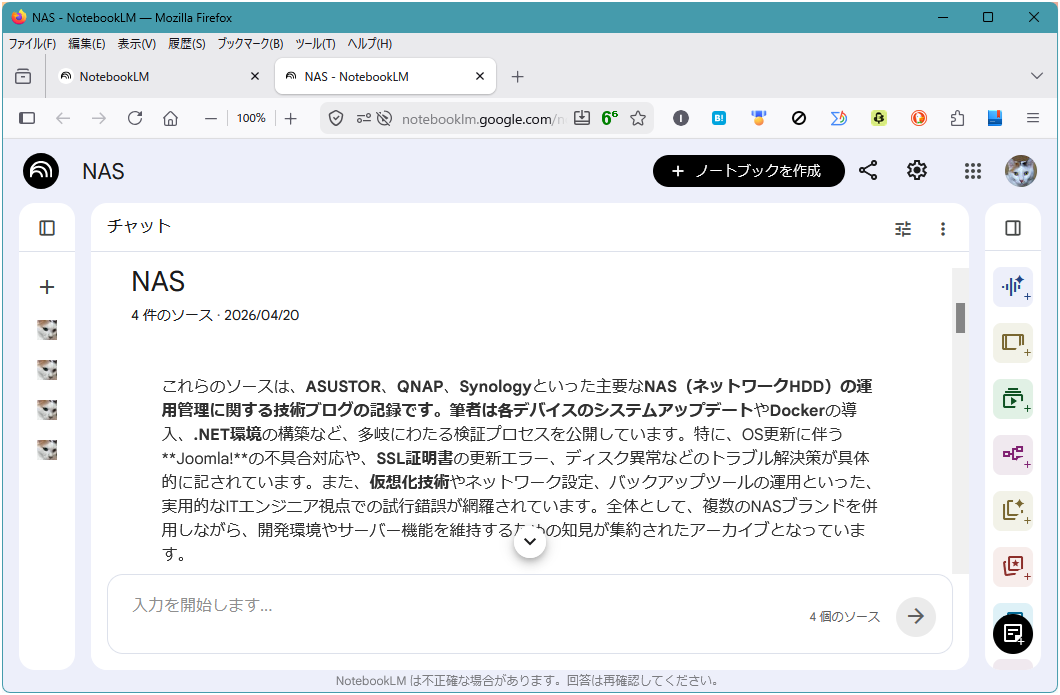Click the create notebook button
Viewport: 1060px width, 695px height.
click(748, 171)
